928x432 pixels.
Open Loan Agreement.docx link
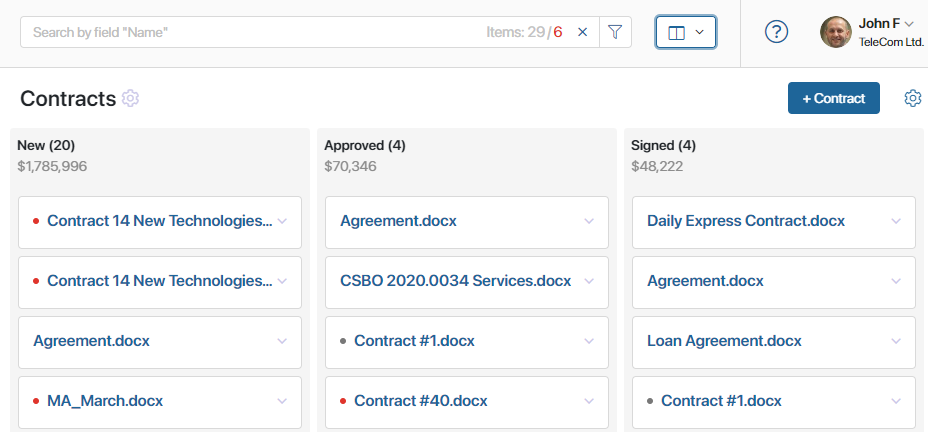coord(724,341)
